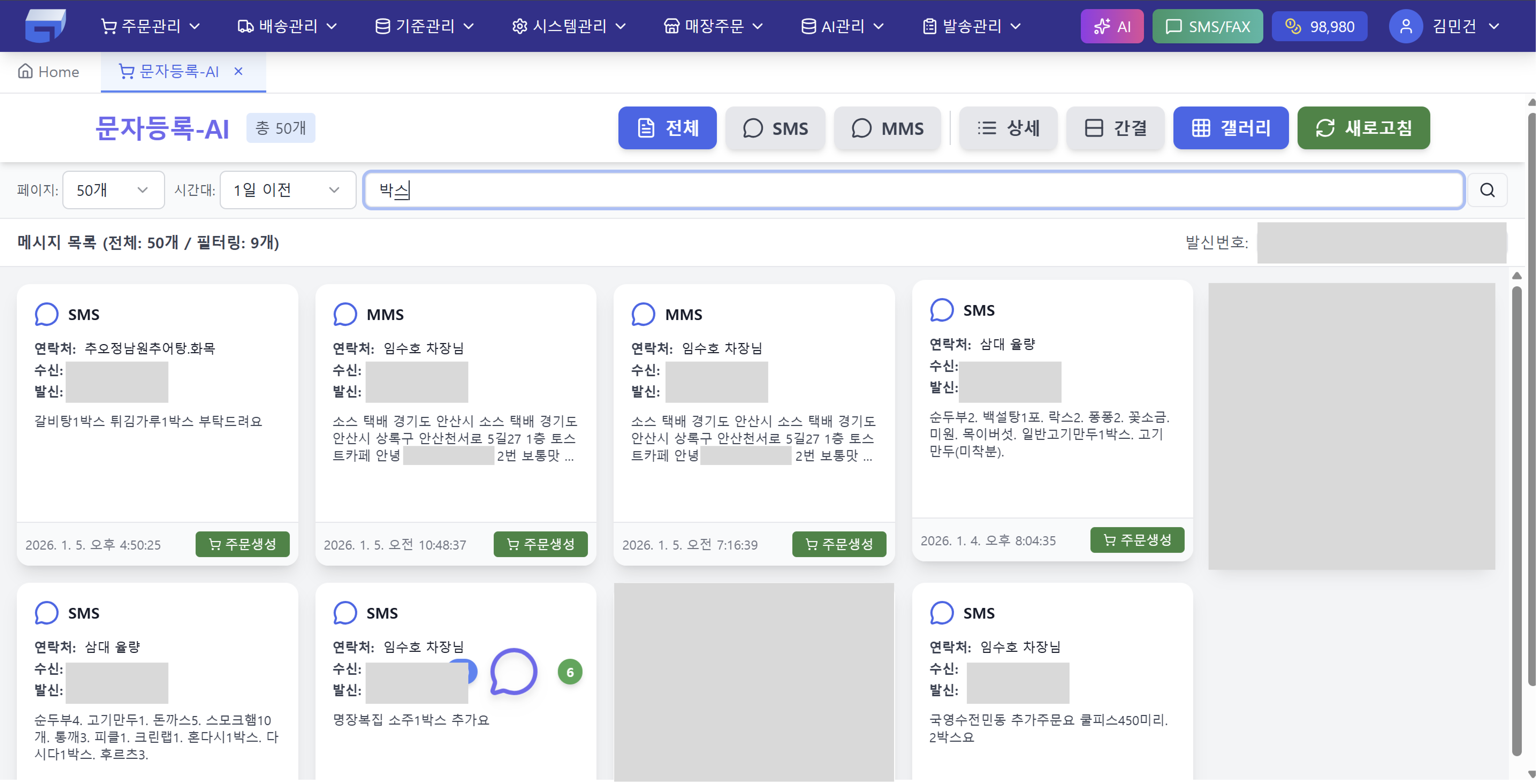Click the search magnifier icon
Screen dimensions: 1536x784
(x=1487, y=190)
